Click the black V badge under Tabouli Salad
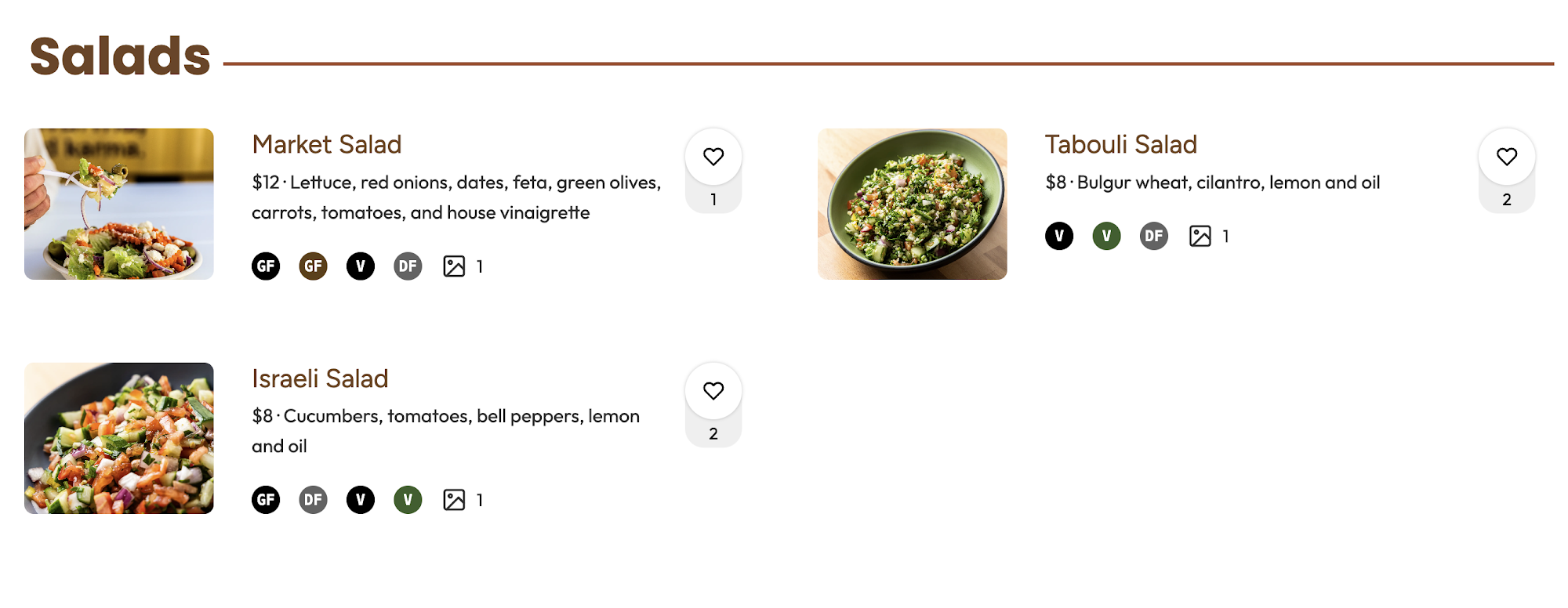 (1059, 236)
